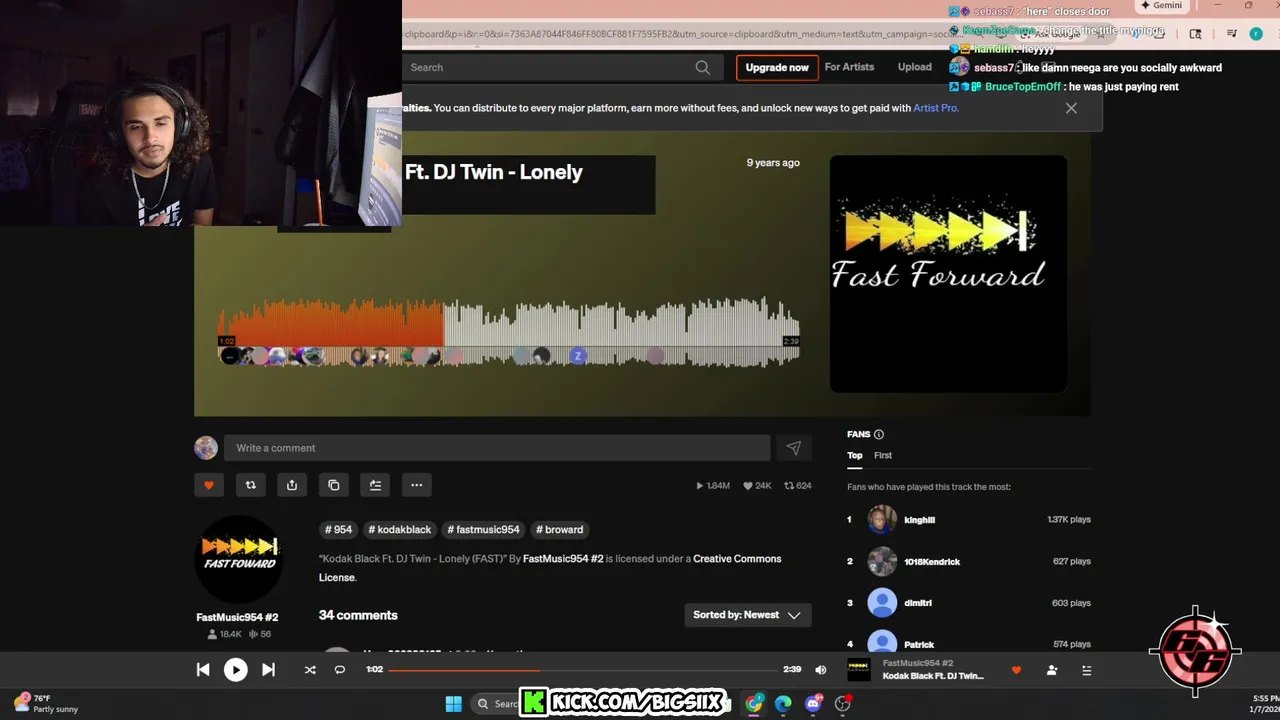Expand the Sorted by: Newest dropdown
1280x720 pixels.
[x=747, y=615]
